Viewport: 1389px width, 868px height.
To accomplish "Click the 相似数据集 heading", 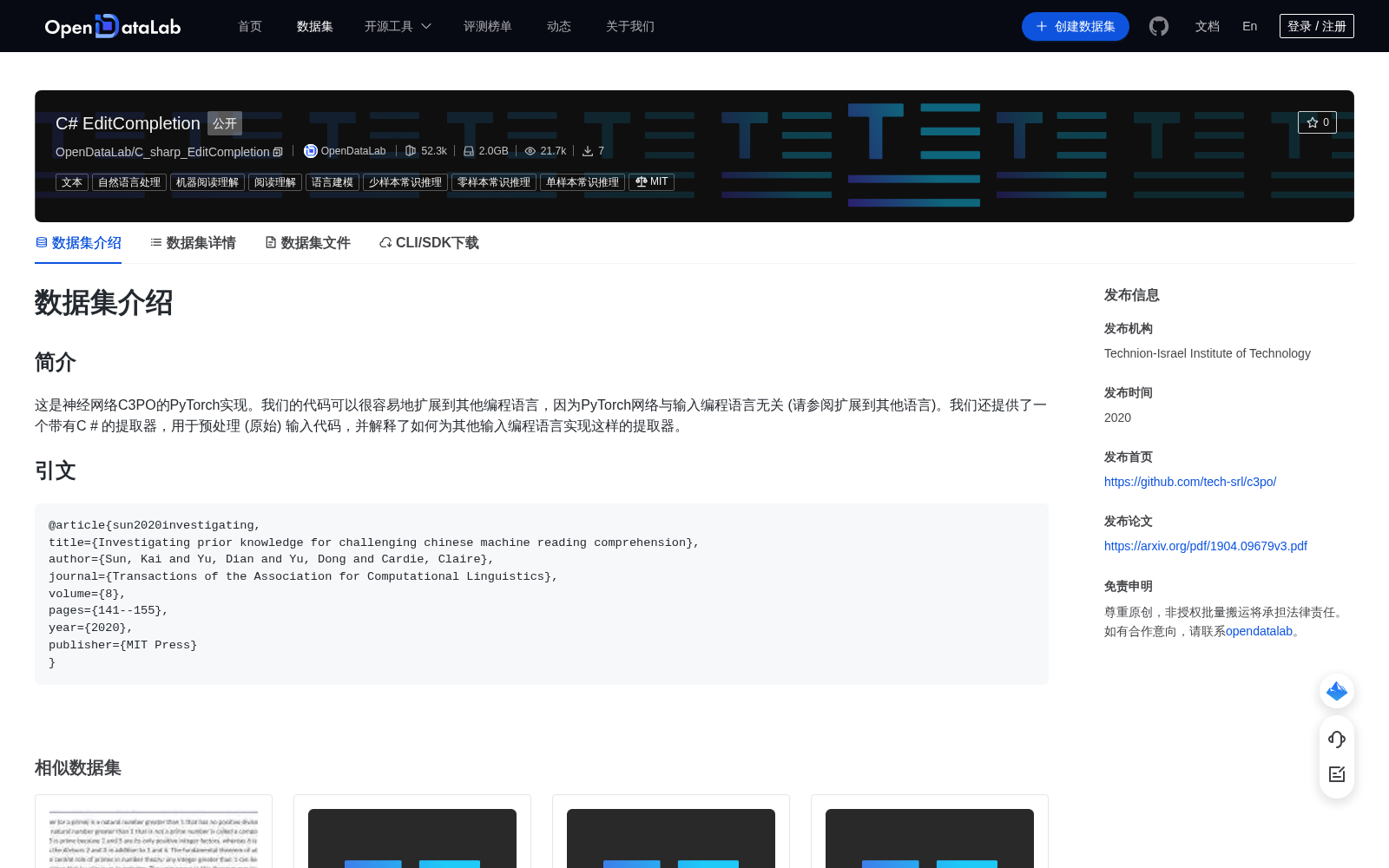I will pyautogui.click(x=78, y=767).
